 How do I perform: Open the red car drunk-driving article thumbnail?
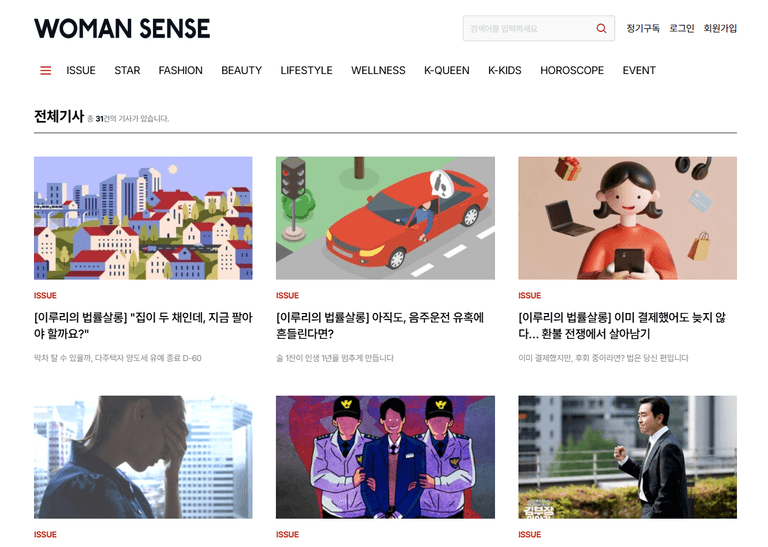(385, 218)
